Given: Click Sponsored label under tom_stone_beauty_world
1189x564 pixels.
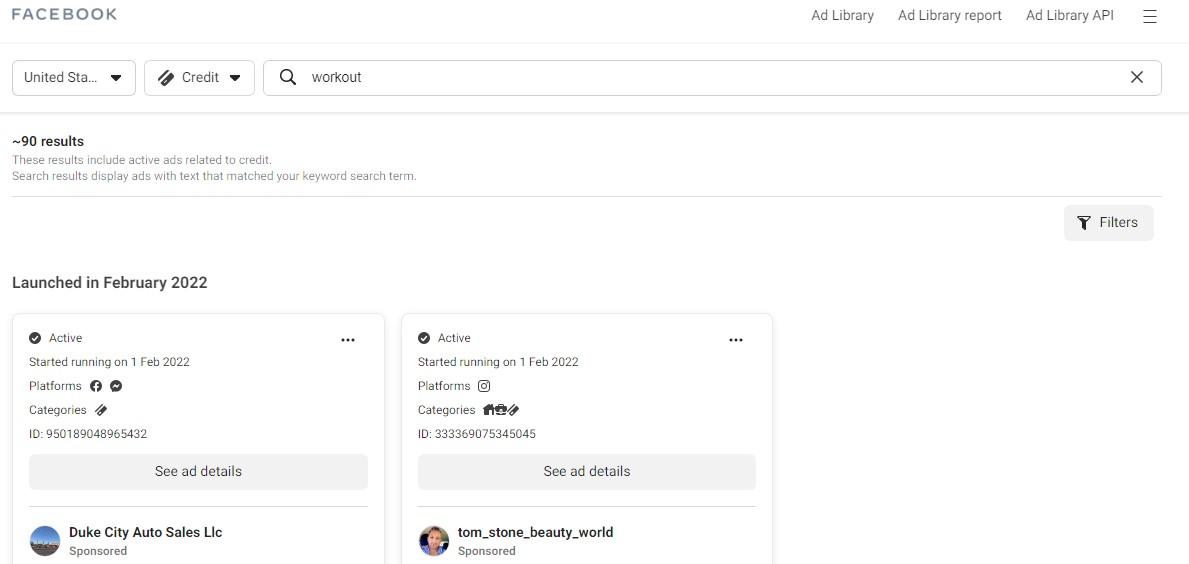Looking at the screenshot, I should tap(487, 551).
